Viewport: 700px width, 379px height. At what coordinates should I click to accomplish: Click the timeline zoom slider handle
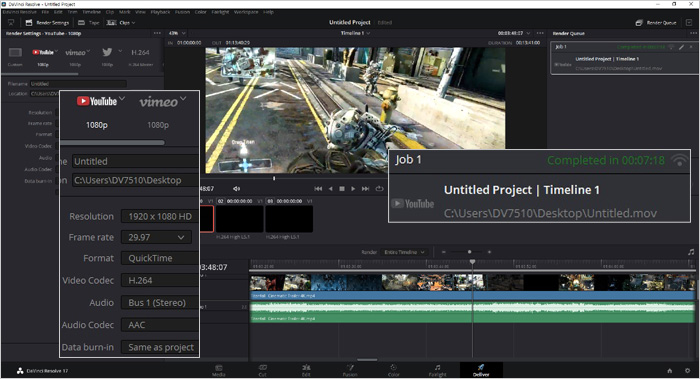[470, 252]
